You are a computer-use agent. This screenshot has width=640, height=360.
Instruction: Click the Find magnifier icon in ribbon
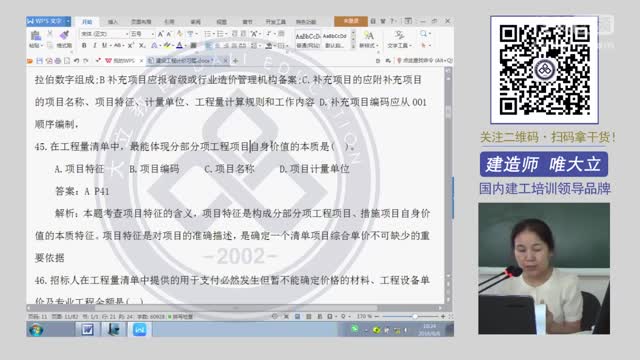[424, 34]
